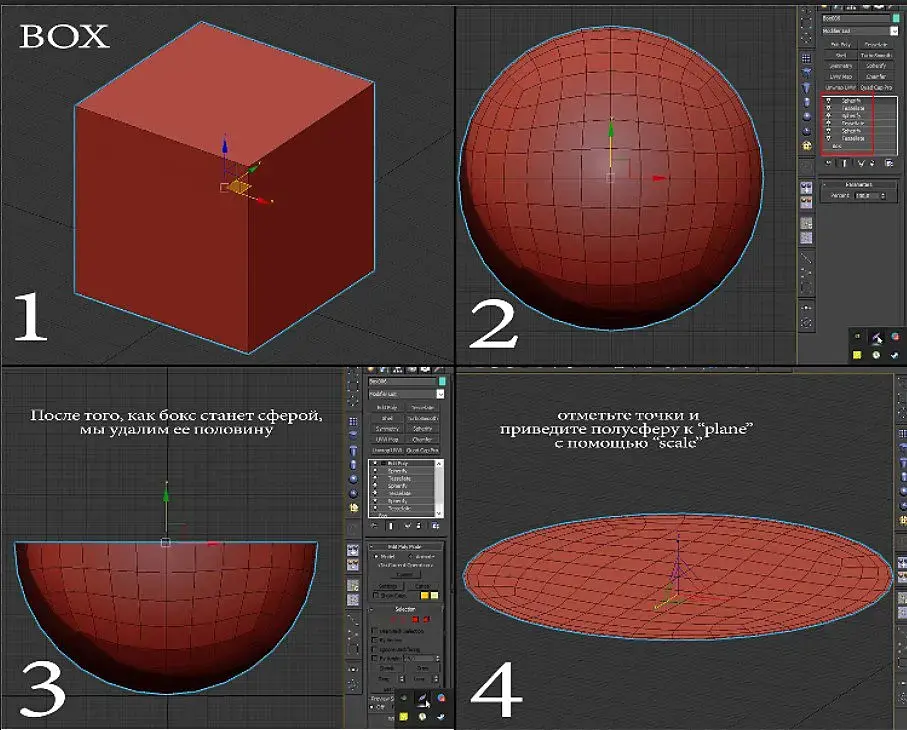
Task: Switch to Modify tab in step 3 command panel
Action: [383, 370]
